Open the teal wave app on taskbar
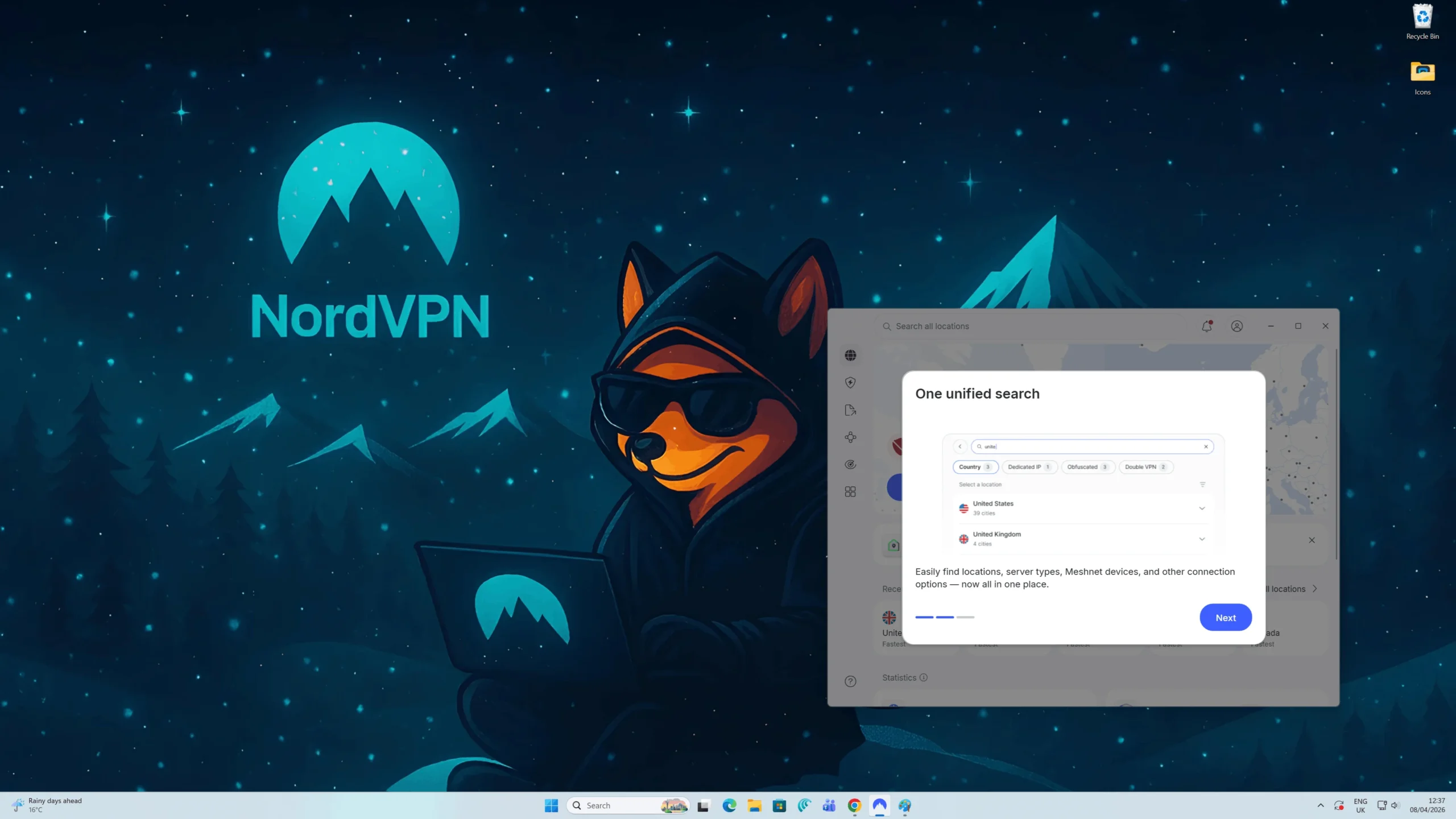The height and width of the screenshot is (819, 1456). (x=804, y=805)
